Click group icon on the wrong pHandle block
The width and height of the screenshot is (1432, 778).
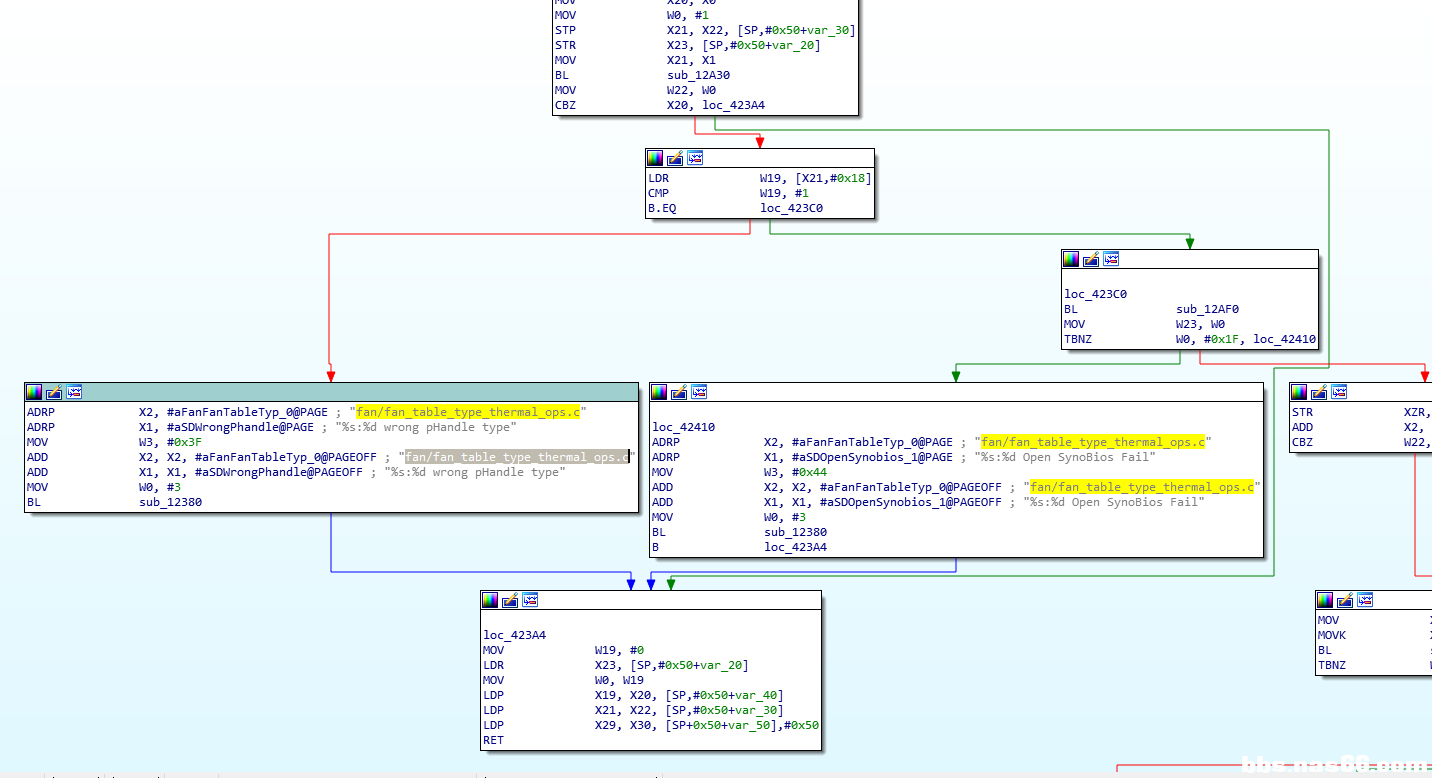(74, 392)
